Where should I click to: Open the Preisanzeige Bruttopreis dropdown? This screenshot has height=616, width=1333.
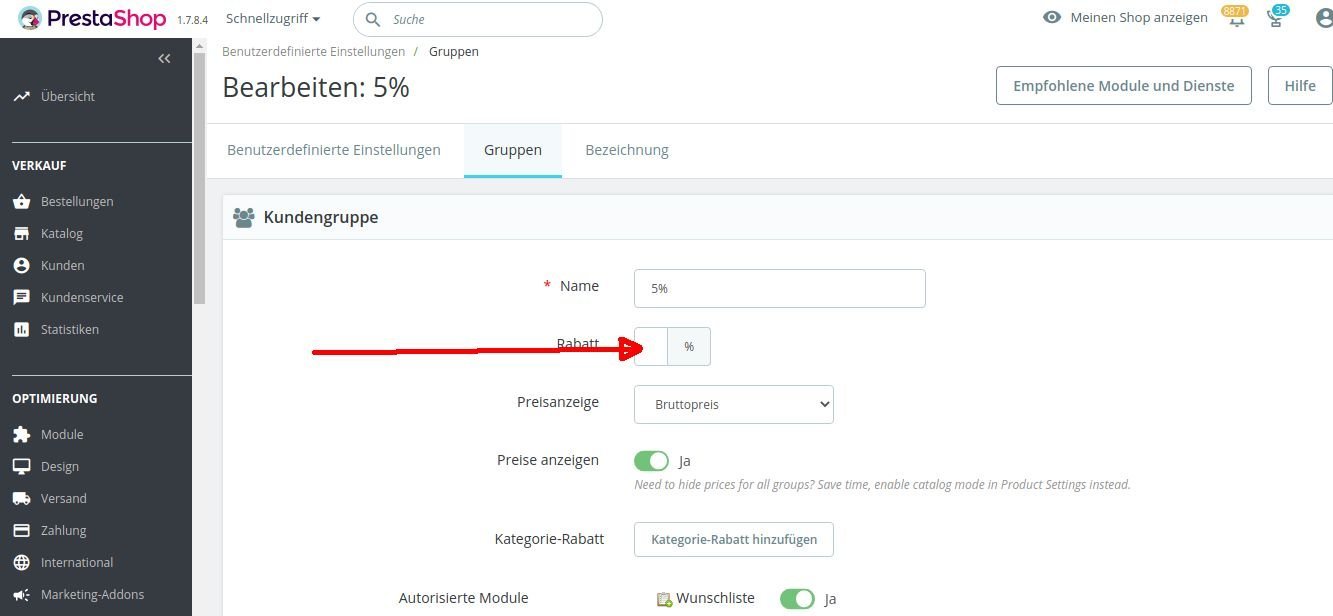tap(734, 404)
